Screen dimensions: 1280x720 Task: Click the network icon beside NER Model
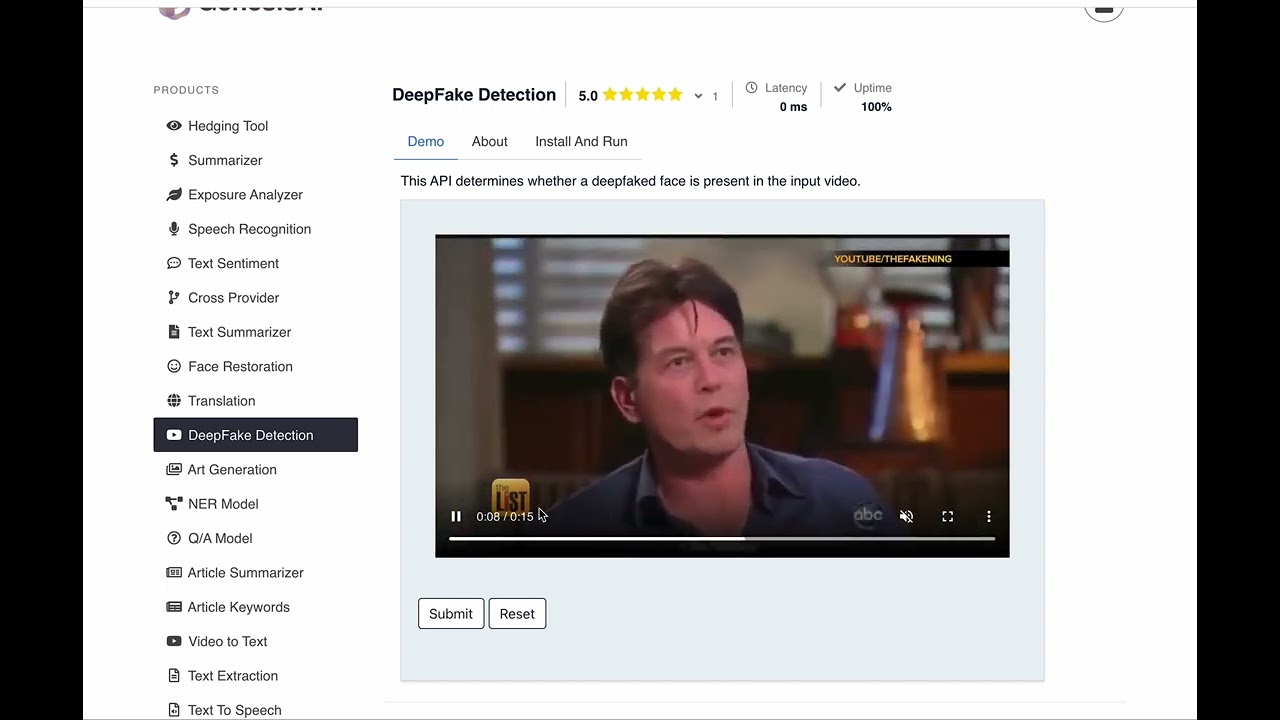174,504
